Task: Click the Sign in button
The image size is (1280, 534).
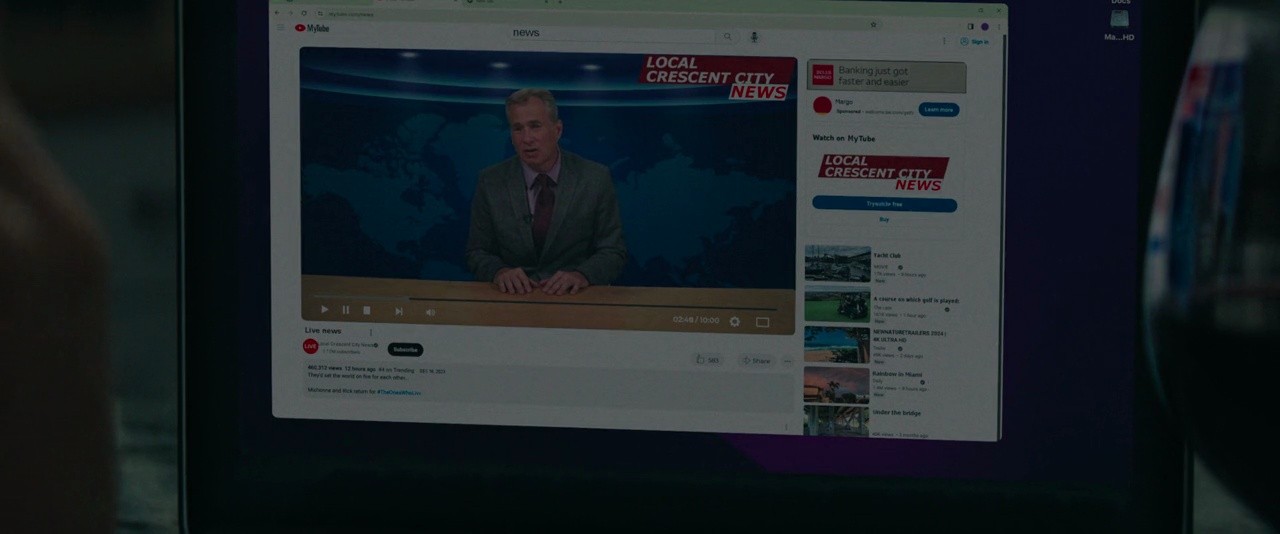Action: coord(974,42)
